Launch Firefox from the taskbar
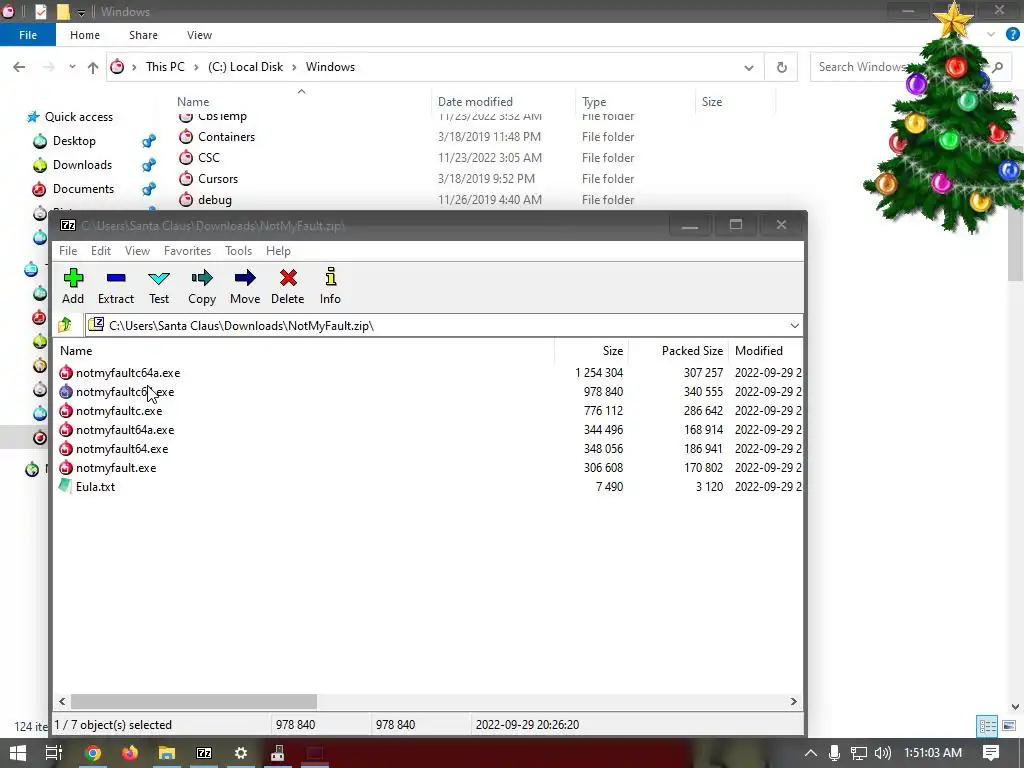Image resolution: width=1024 pixels, height=768 pixels. (x=130, y=753)
